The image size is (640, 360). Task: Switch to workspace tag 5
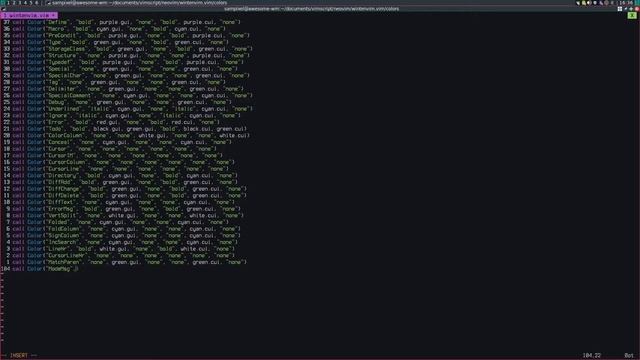[31, 2]
